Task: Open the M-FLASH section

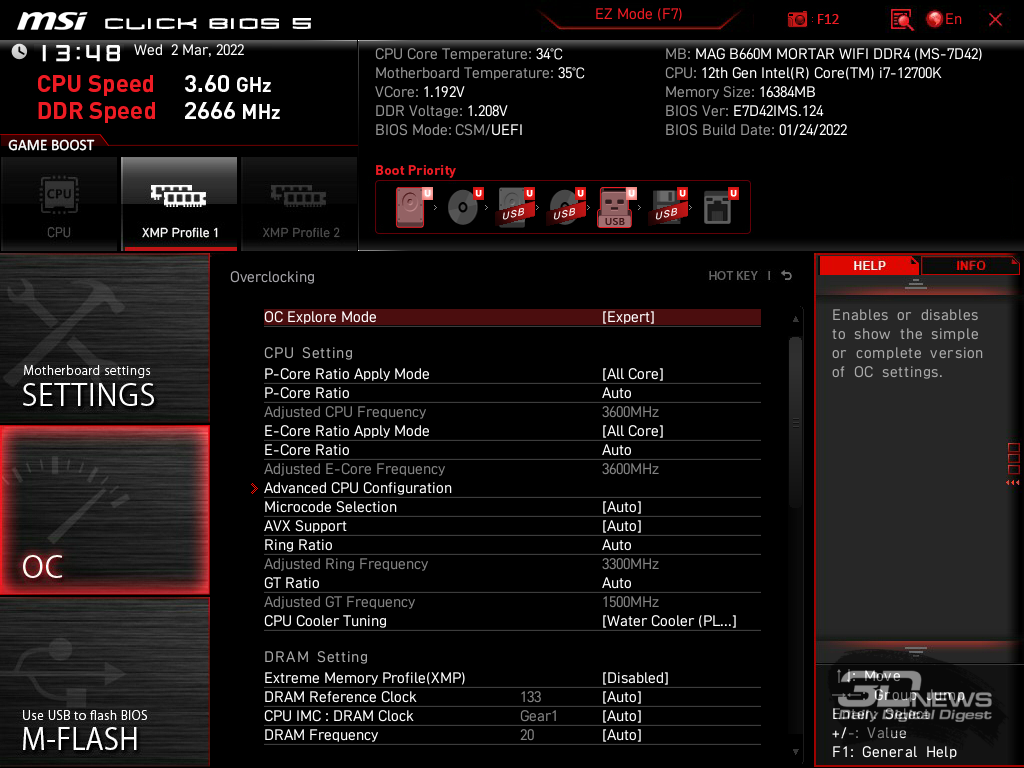Action: [104, 682]
